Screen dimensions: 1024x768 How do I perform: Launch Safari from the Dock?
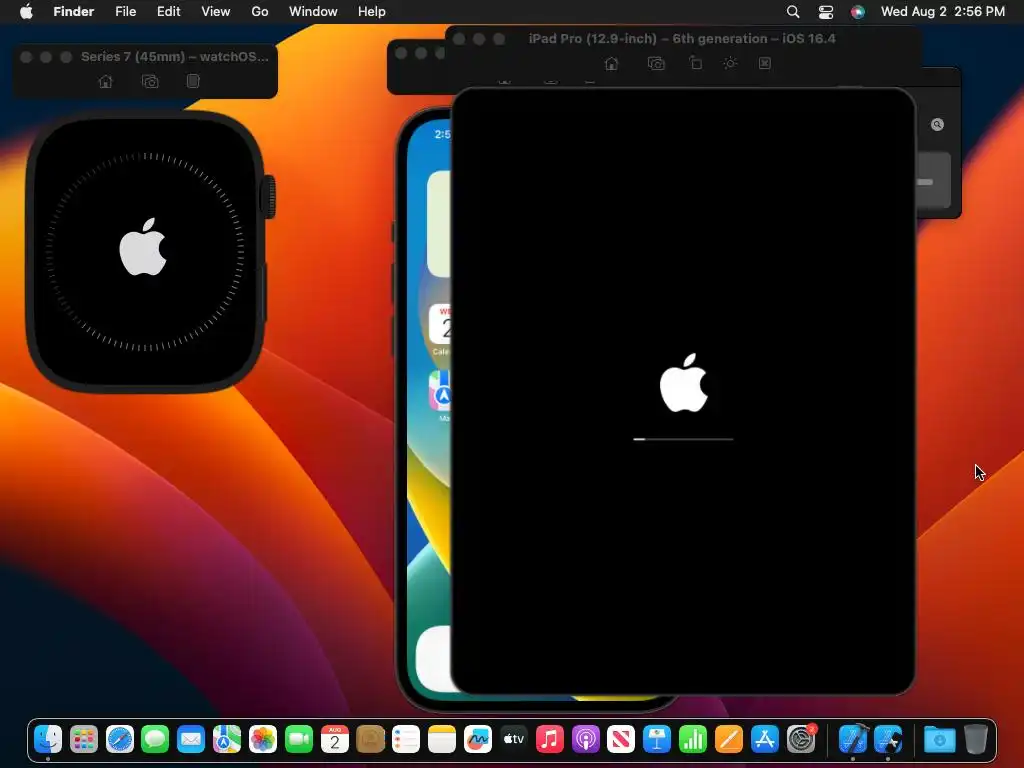120,739
